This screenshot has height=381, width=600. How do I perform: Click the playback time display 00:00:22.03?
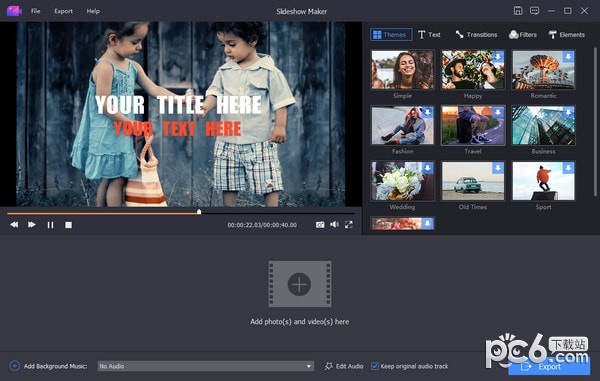[x=262, y=225]
